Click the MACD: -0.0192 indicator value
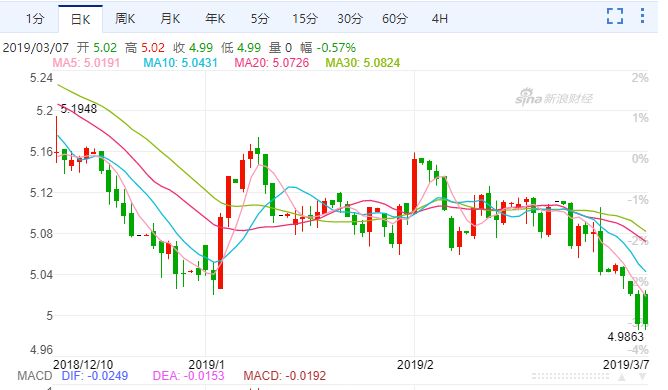The image size is (668, 390). tap(285, 376)
